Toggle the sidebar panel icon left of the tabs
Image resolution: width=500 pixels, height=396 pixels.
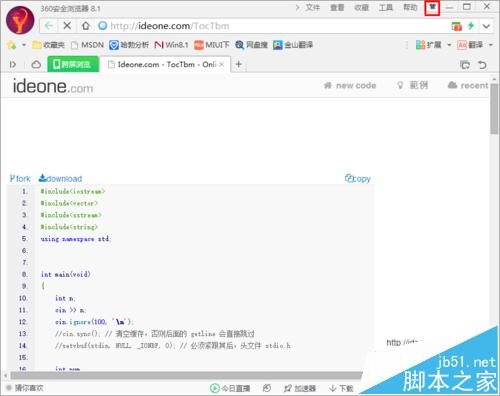[13, 64]
